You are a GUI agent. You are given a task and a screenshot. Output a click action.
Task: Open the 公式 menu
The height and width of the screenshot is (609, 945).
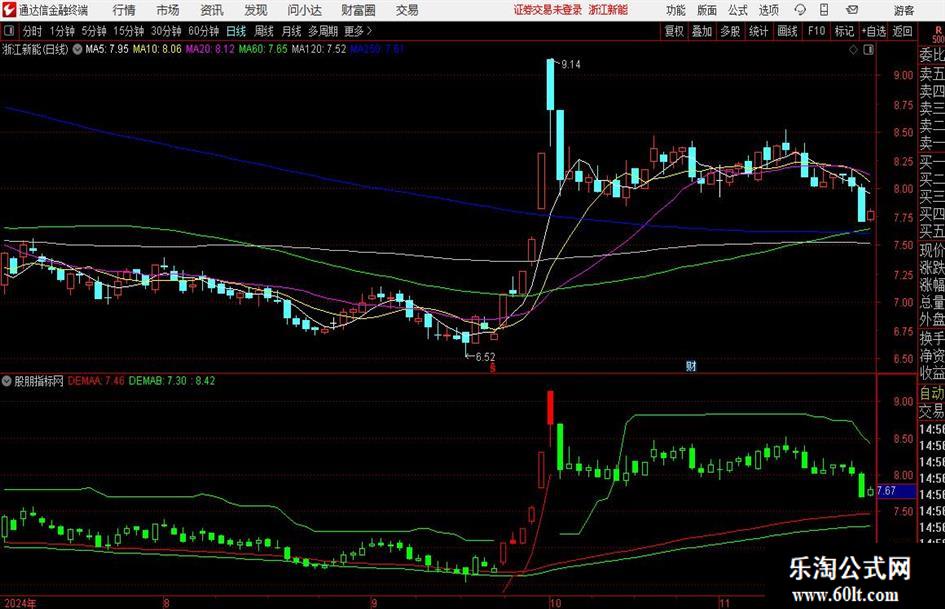tap(738, 10)
